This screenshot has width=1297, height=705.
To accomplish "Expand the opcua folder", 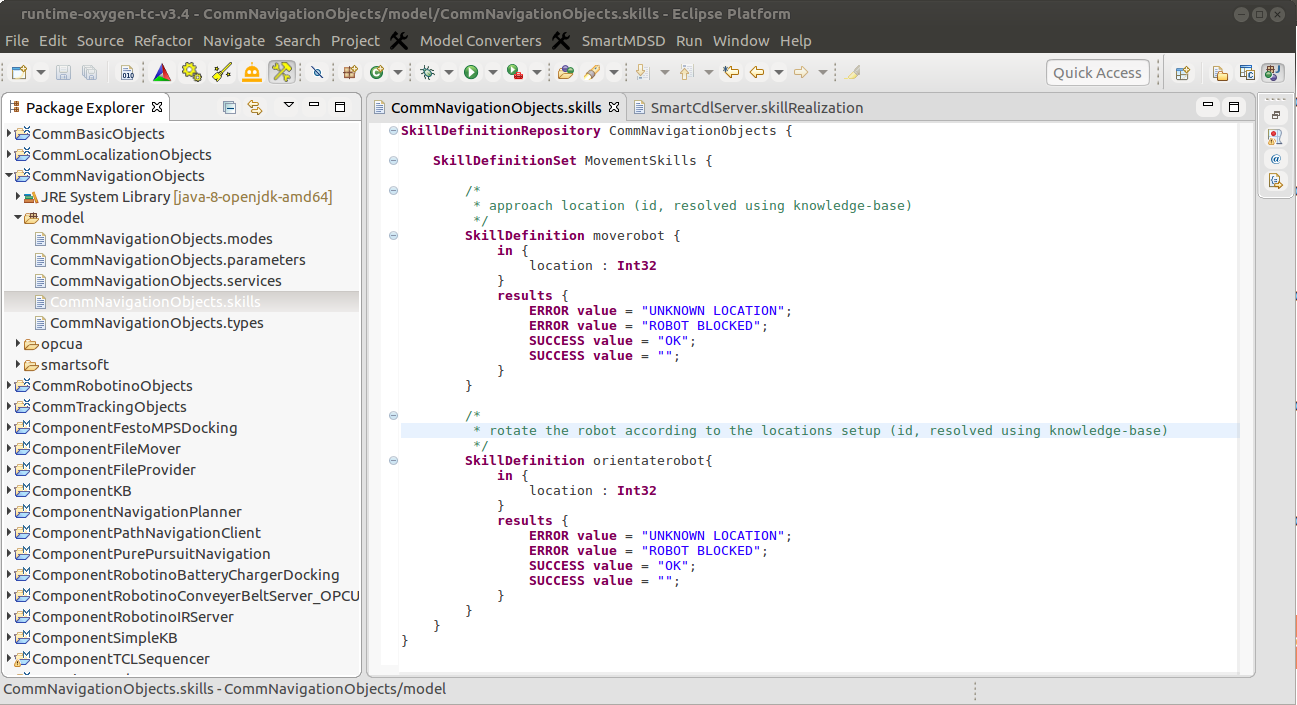I will (x=19, y=344).
